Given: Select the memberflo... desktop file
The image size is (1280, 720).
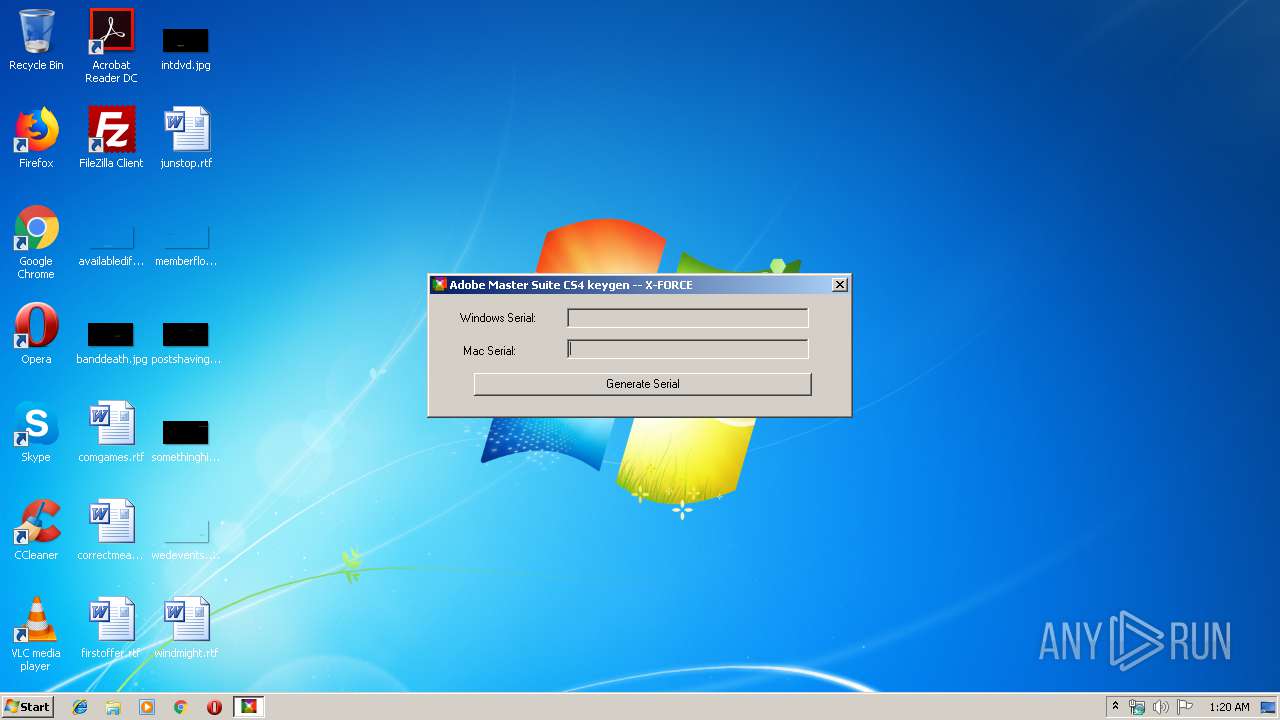Looking at the screenshot, I should point(186,245).
